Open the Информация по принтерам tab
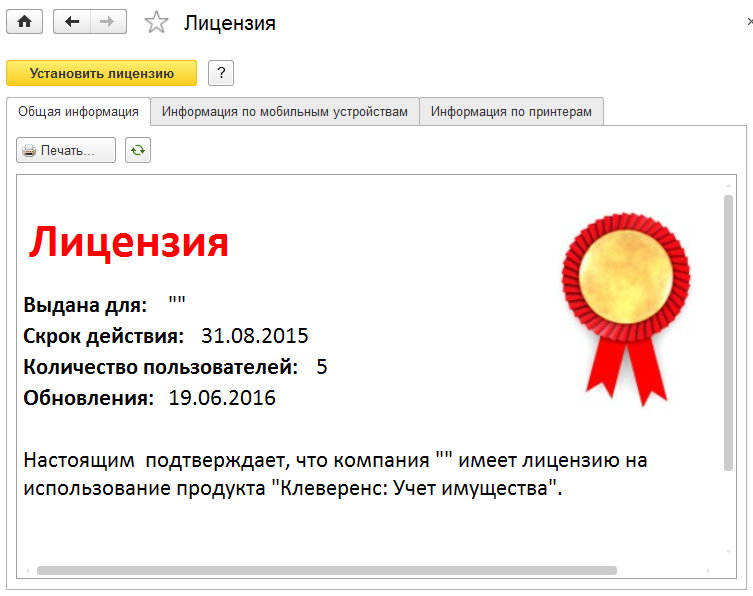 tap(511, 111)
